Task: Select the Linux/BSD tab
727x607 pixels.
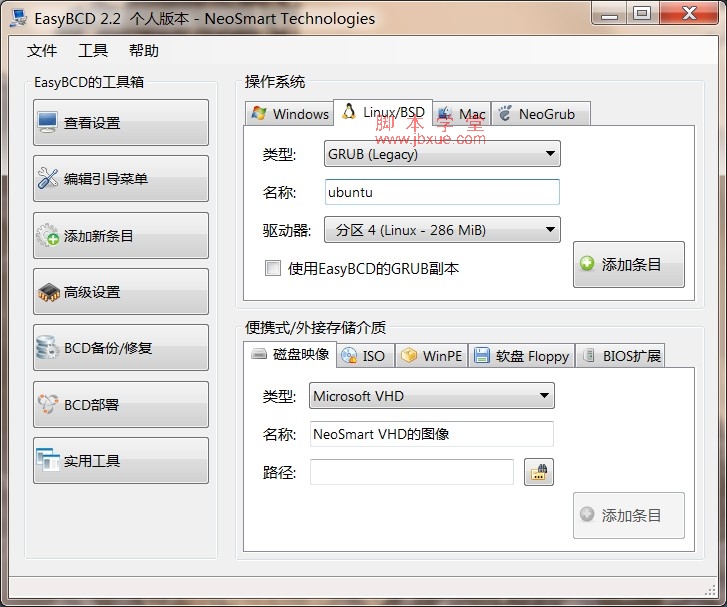Action: pos(383,112)
